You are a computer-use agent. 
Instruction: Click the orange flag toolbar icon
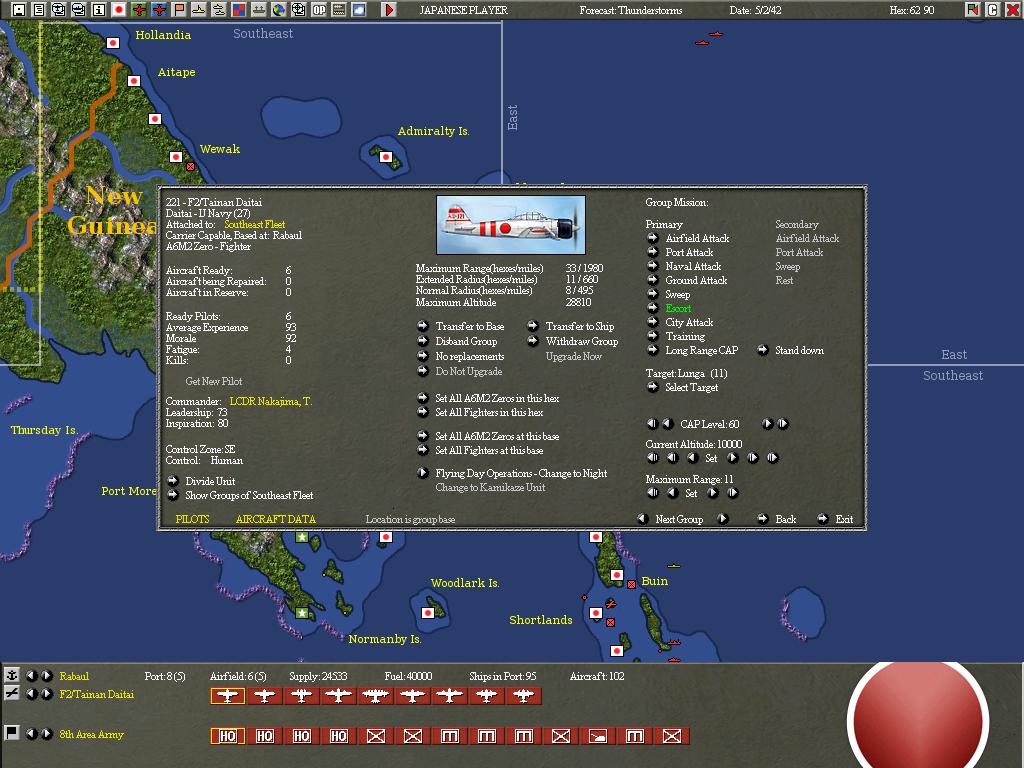(178, 10)
